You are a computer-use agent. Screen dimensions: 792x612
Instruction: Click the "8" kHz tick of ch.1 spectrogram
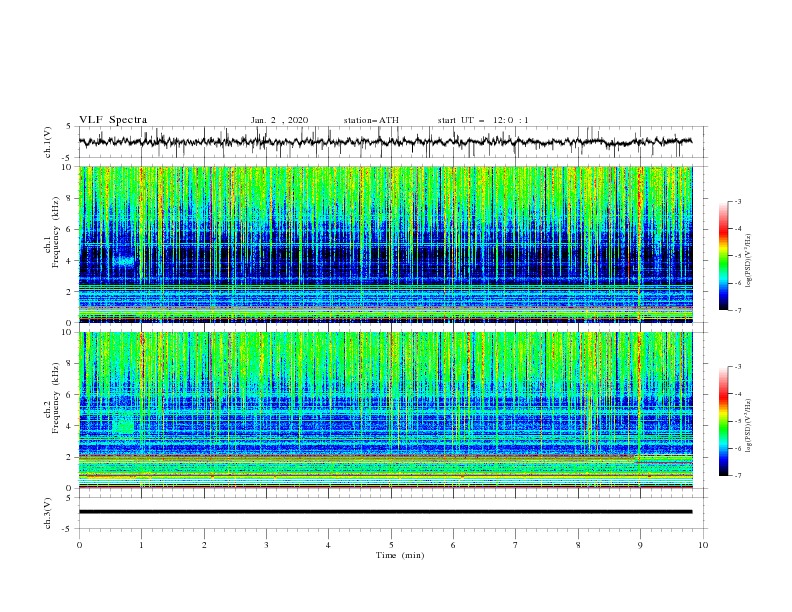(x=70, y=198)
